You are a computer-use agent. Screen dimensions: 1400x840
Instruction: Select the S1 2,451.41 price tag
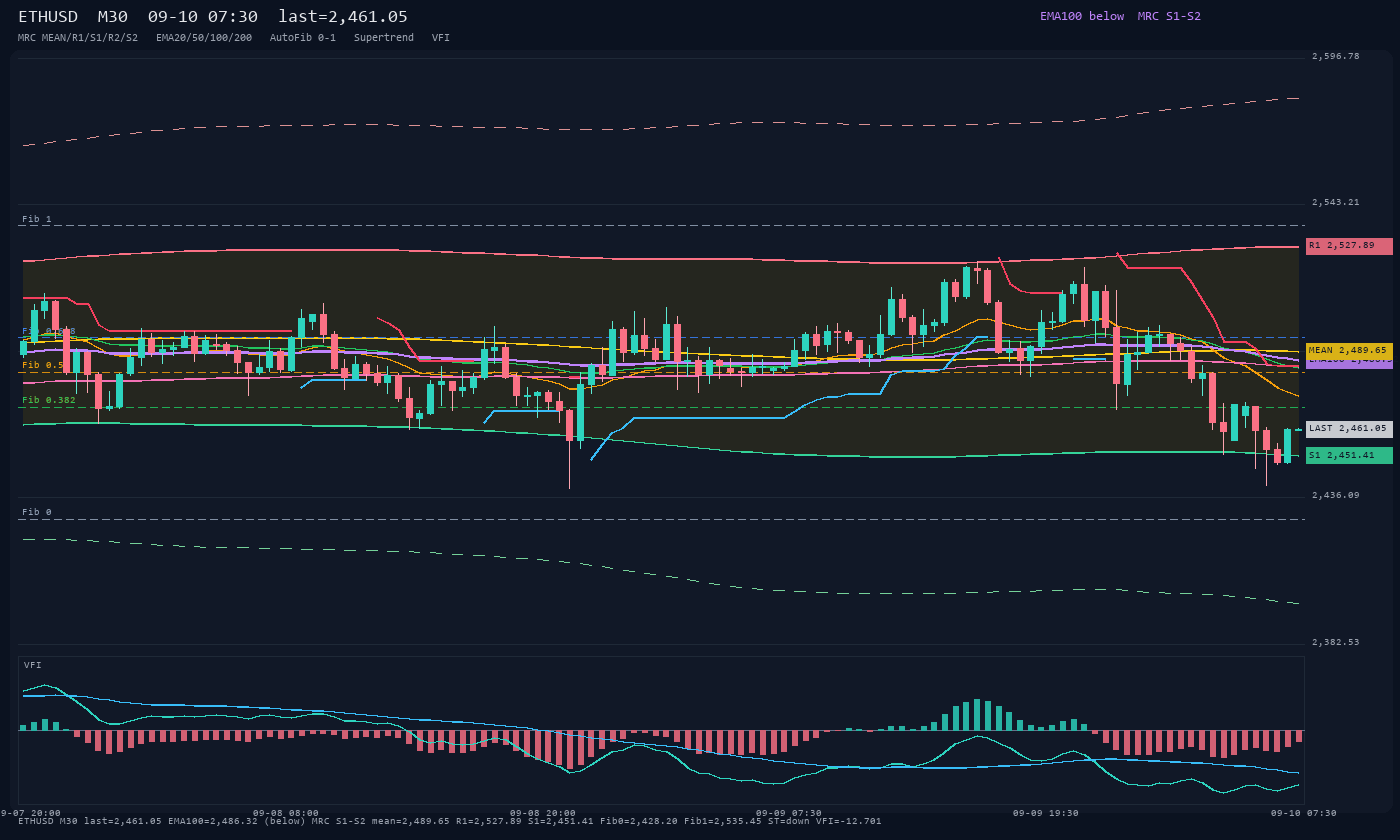click(x=1349, y=456)
